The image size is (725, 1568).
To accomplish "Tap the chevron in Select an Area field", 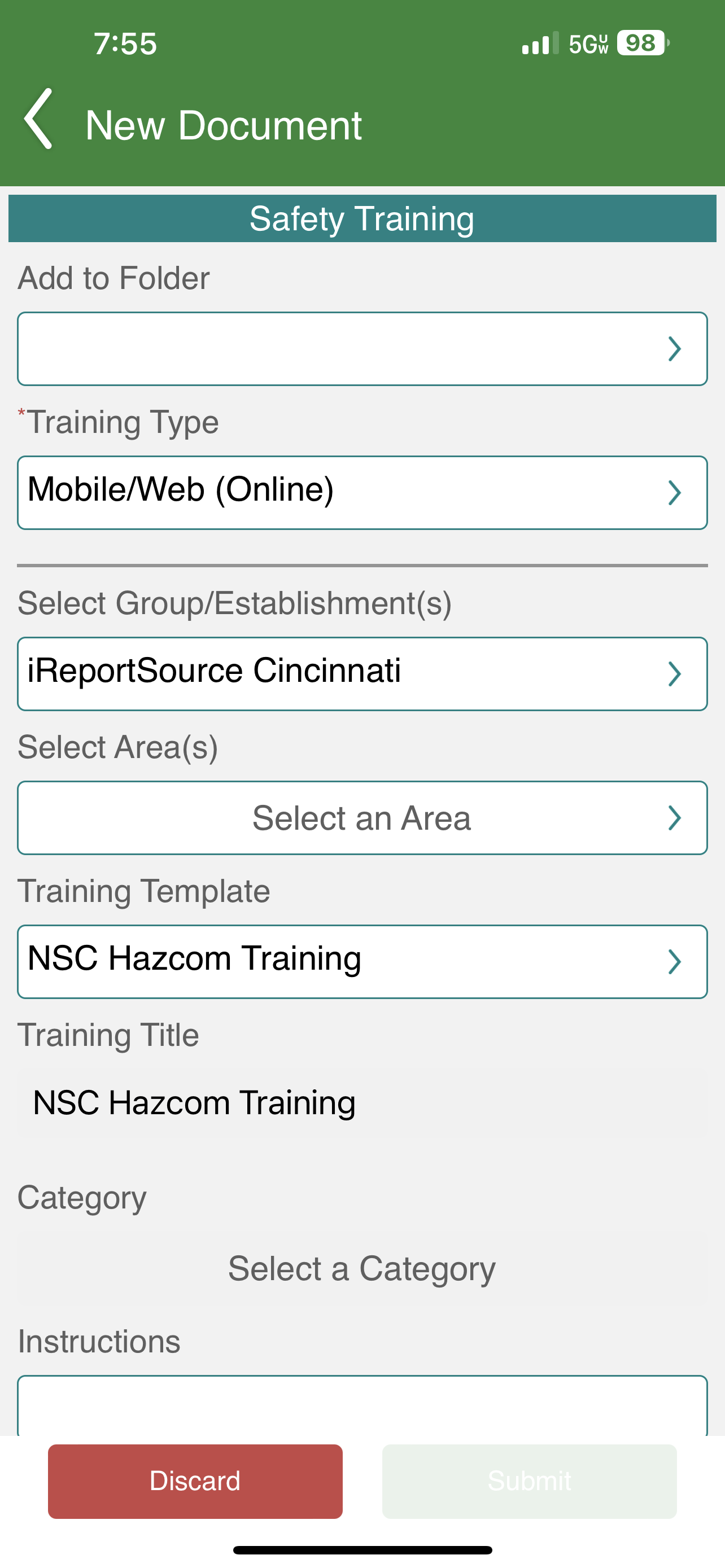I will pyautogui.click(x=674, y=818).
